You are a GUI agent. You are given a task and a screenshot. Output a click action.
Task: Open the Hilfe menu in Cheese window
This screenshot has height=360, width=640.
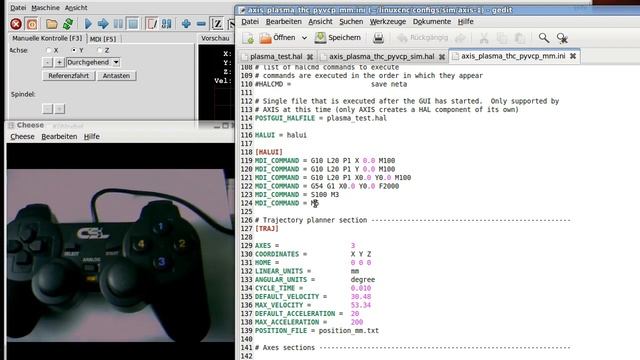tap(91, 137)
